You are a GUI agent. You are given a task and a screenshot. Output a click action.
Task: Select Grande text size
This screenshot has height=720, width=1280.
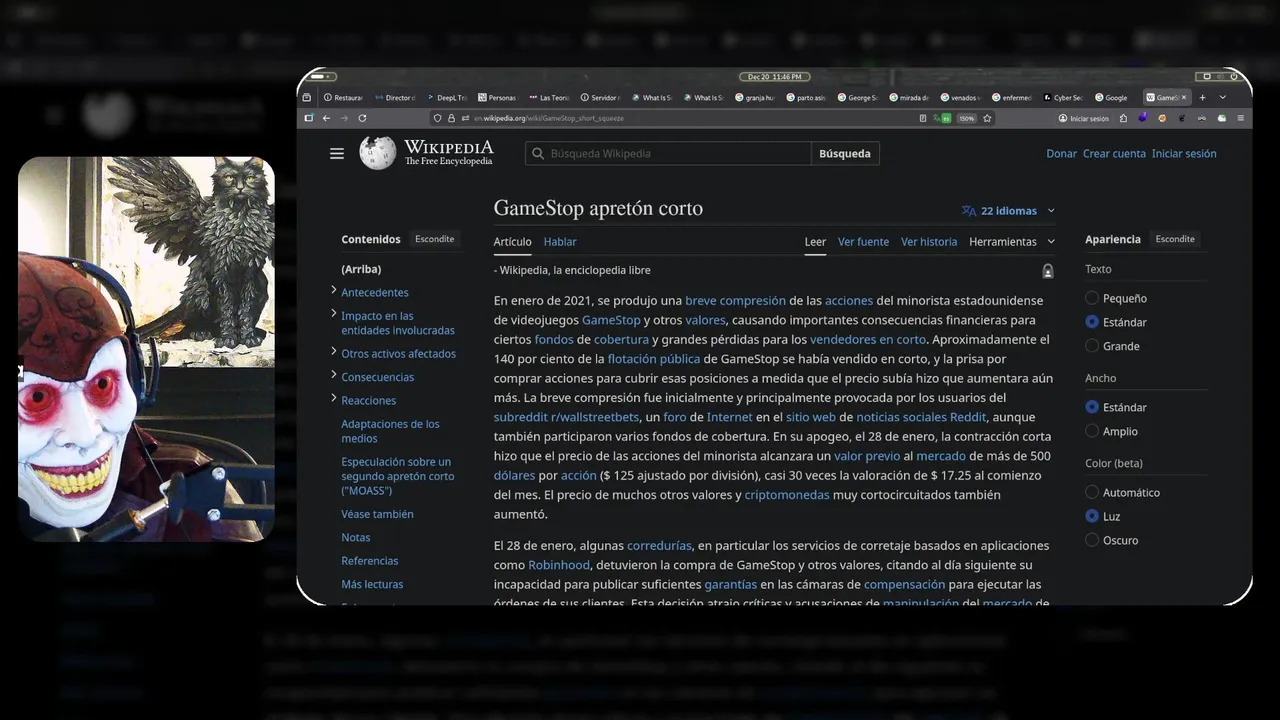1092,346
